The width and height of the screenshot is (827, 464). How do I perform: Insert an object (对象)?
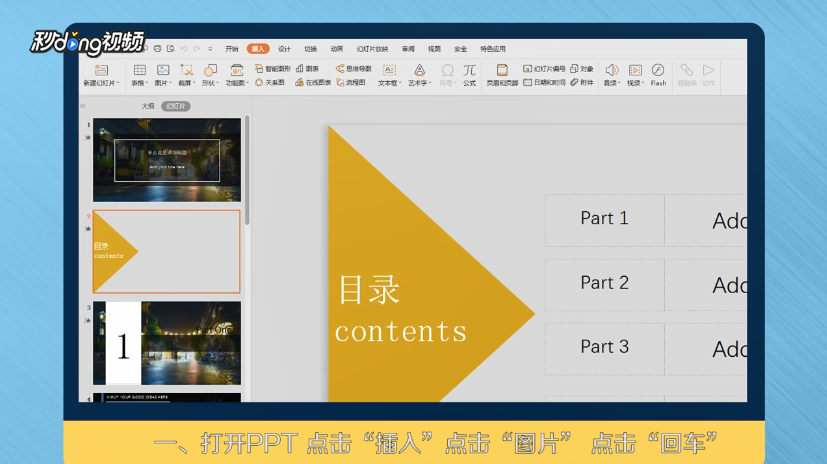coord(582,69)
